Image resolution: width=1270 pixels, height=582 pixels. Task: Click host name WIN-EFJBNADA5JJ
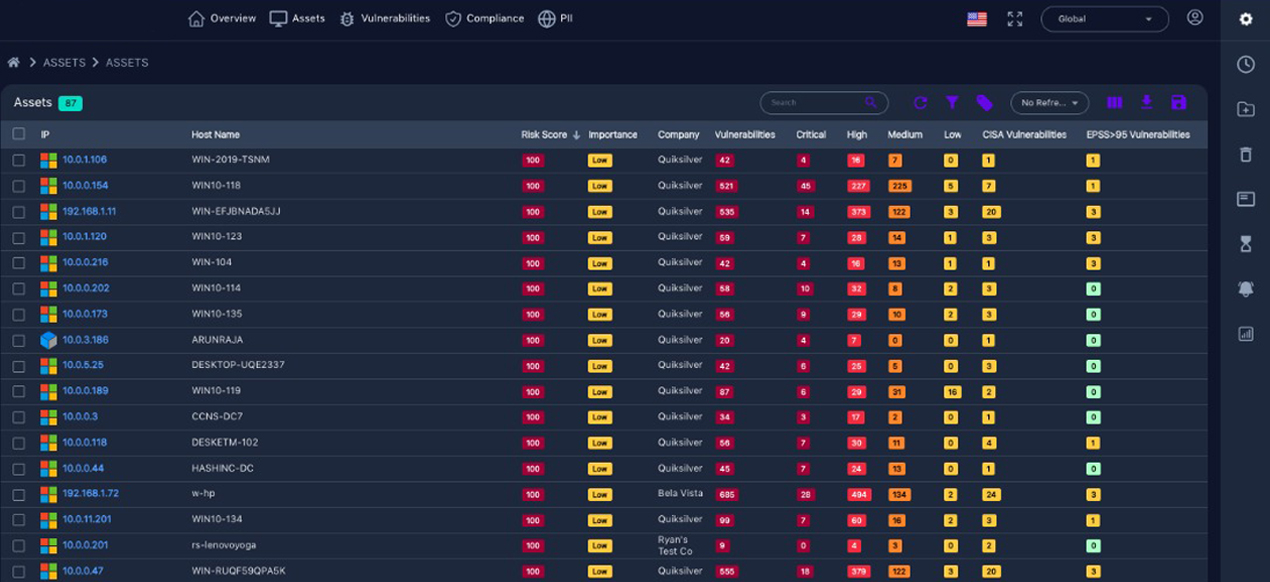click(x=236, y=211)
